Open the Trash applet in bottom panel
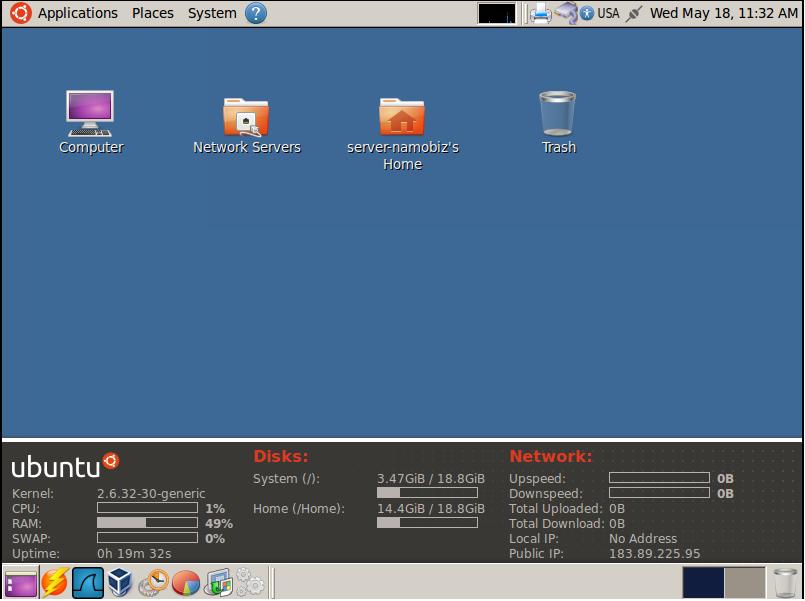The width and height of the screenshot is (805, 601). coord(785,584)
